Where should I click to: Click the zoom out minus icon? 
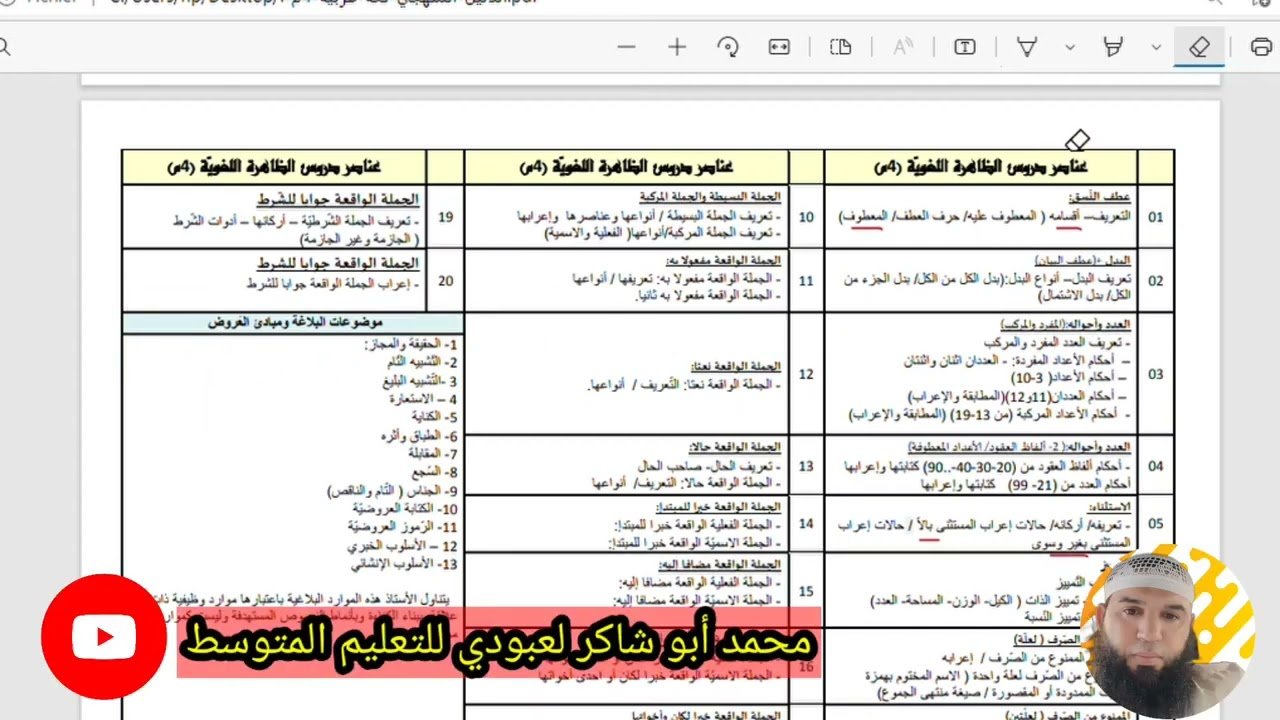(x=627, y=47)
